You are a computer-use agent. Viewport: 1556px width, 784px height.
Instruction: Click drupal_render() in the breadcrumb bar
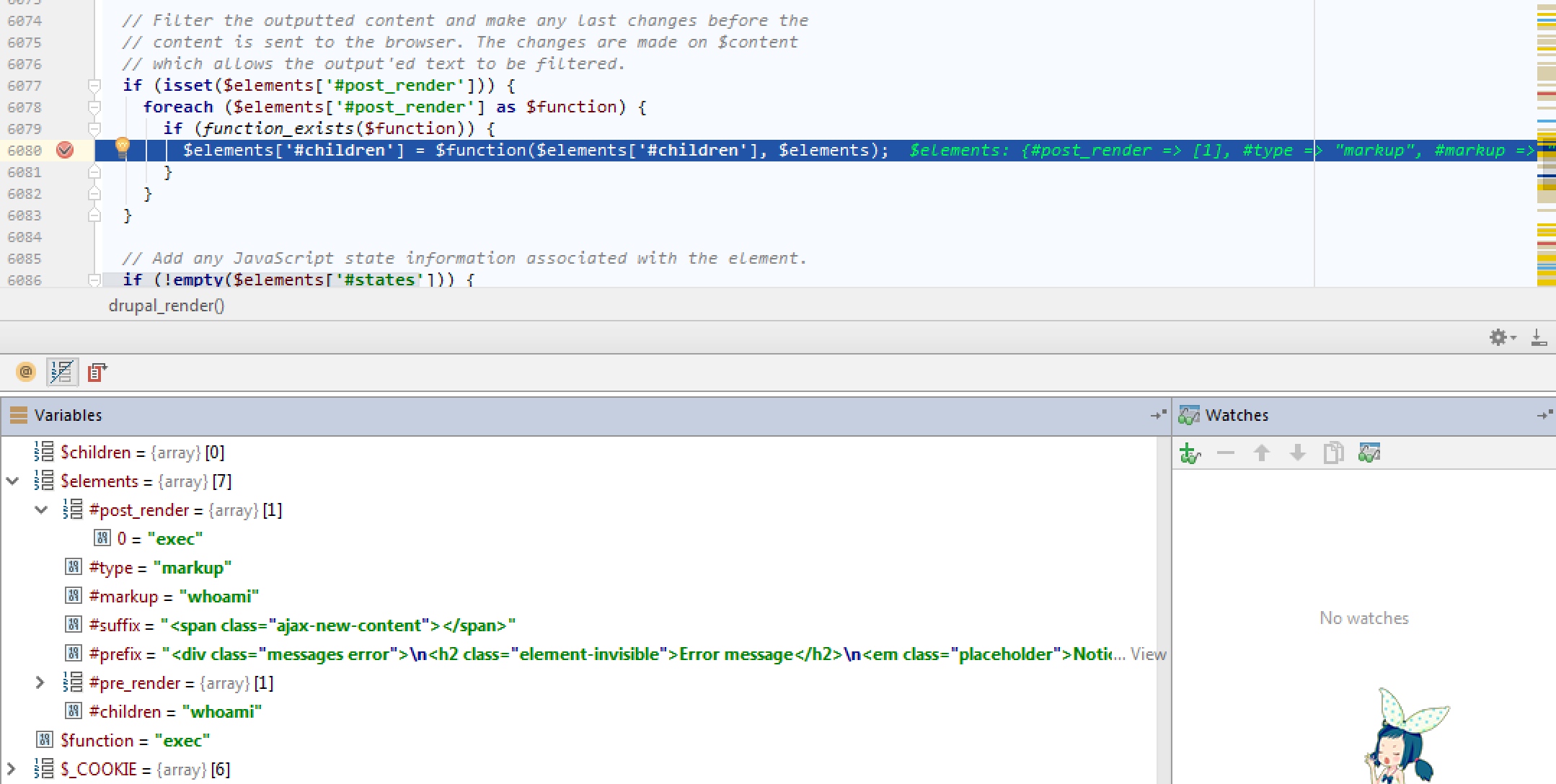tap(167, 306)
